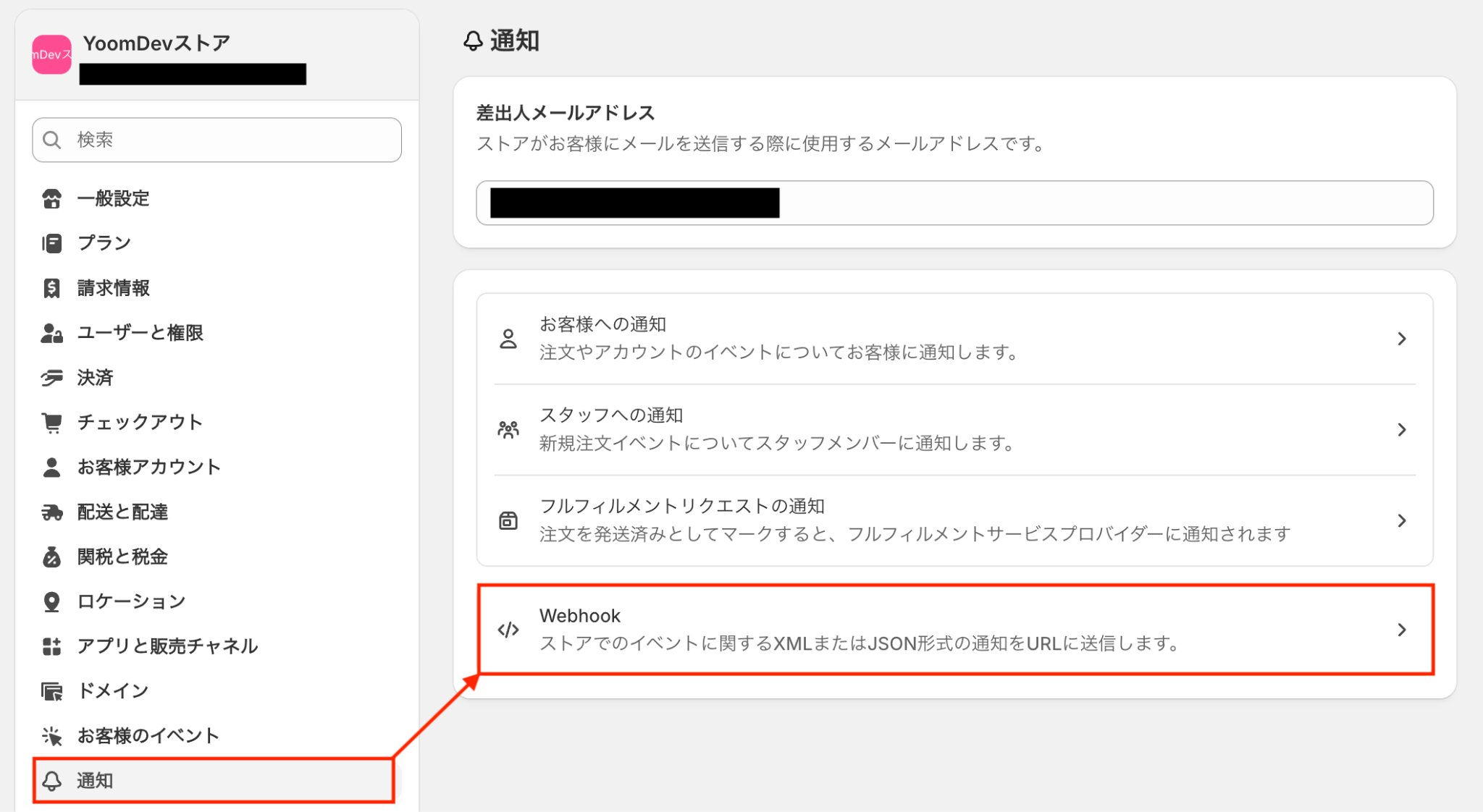This screenshot has height=812, width=1483.
Task: Click the 請求情報 billing receipt icon
Action: pyautogui.click(x=51, y=288)
